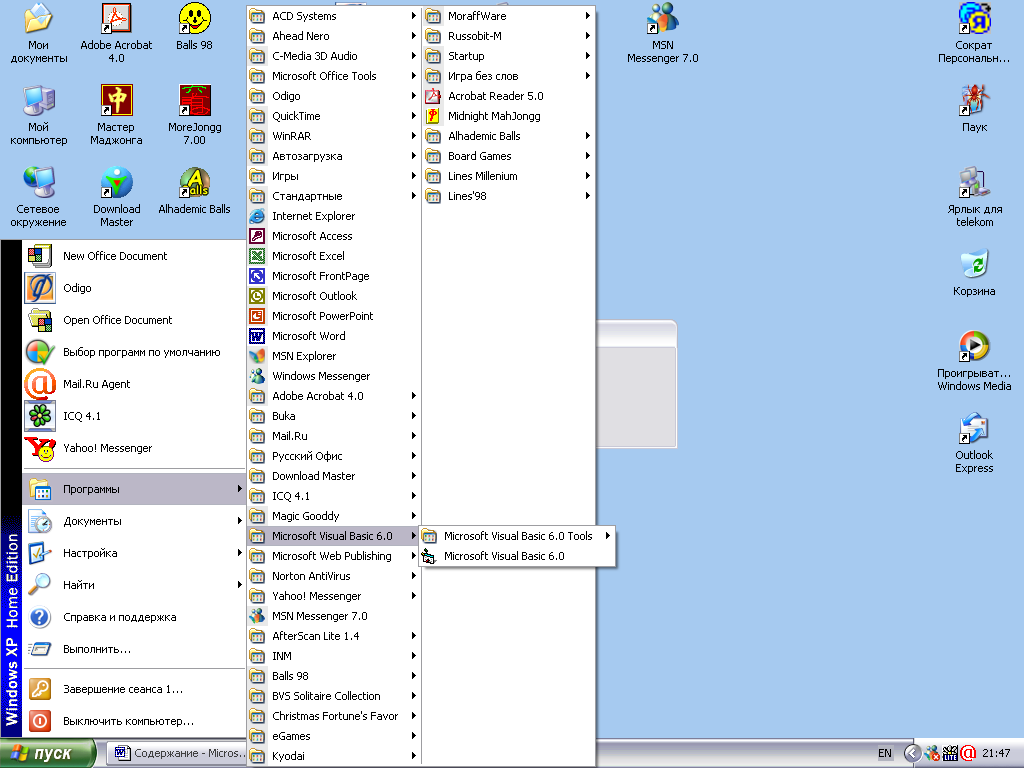The image size is (1024, 768).
Task: Click the Yahoo! Messenger icon in Start menu
Action: pos(40,448)
